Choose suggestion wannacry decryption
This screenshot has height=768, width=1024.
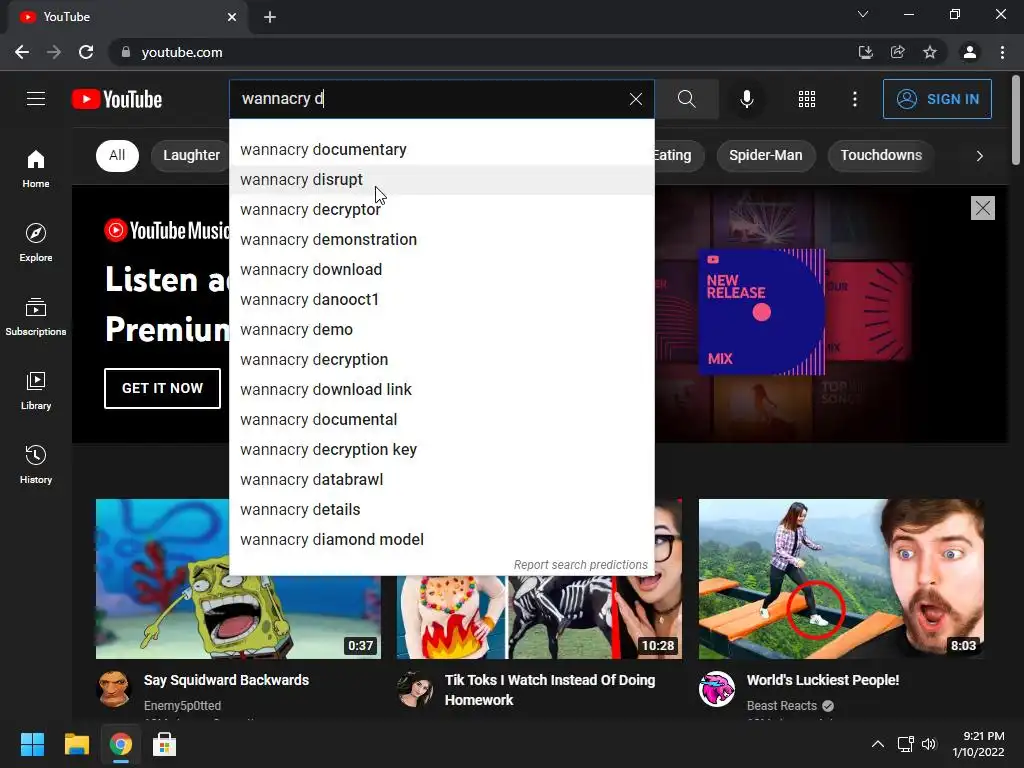click(442, 360)
